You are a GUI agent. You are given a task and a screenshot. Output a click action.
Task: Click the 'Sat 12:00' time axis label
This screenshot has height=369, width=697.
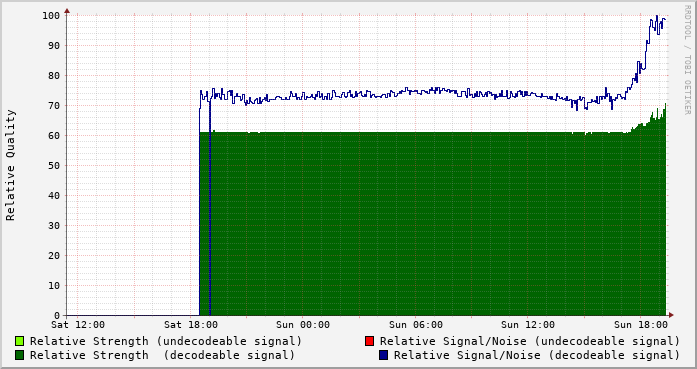[x=78, y=325]
